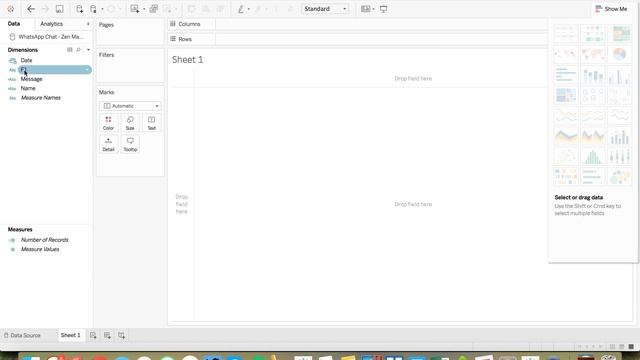Open the dropdown on the selected F1 field
Image resolution: width=640 pixels, height=360 pixels.
[x=87, y=70]
